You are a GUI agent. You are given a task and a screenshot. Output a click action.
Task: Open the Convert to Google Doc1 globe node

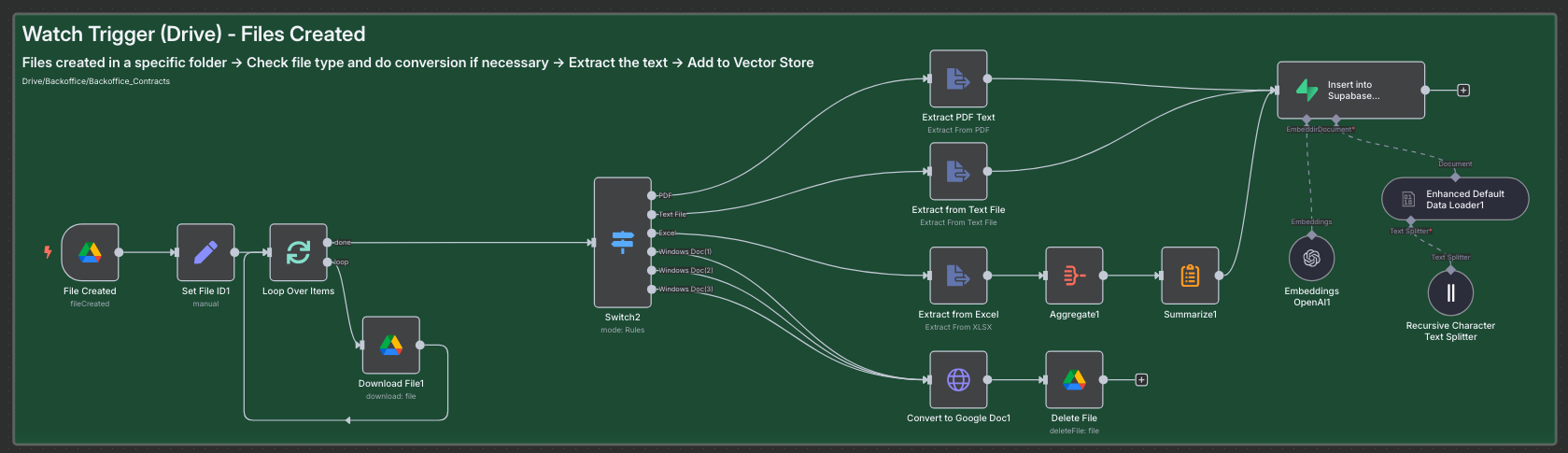point(958,379)
